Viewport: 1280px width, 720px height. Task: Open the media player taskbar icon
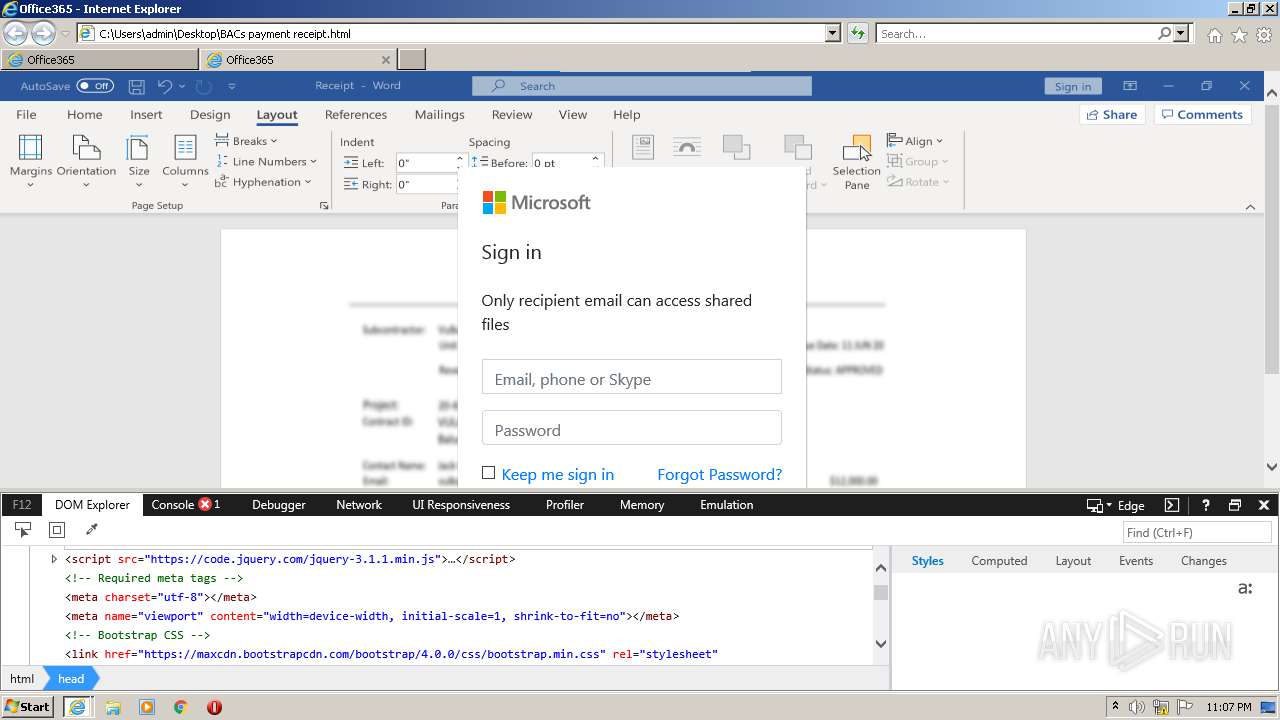(147, 707)
